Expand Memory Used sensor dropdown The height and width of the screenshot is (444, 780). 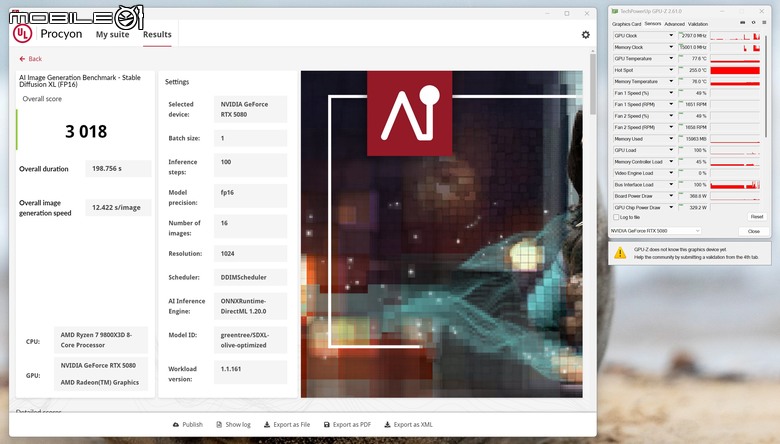(x=671, y=139)
